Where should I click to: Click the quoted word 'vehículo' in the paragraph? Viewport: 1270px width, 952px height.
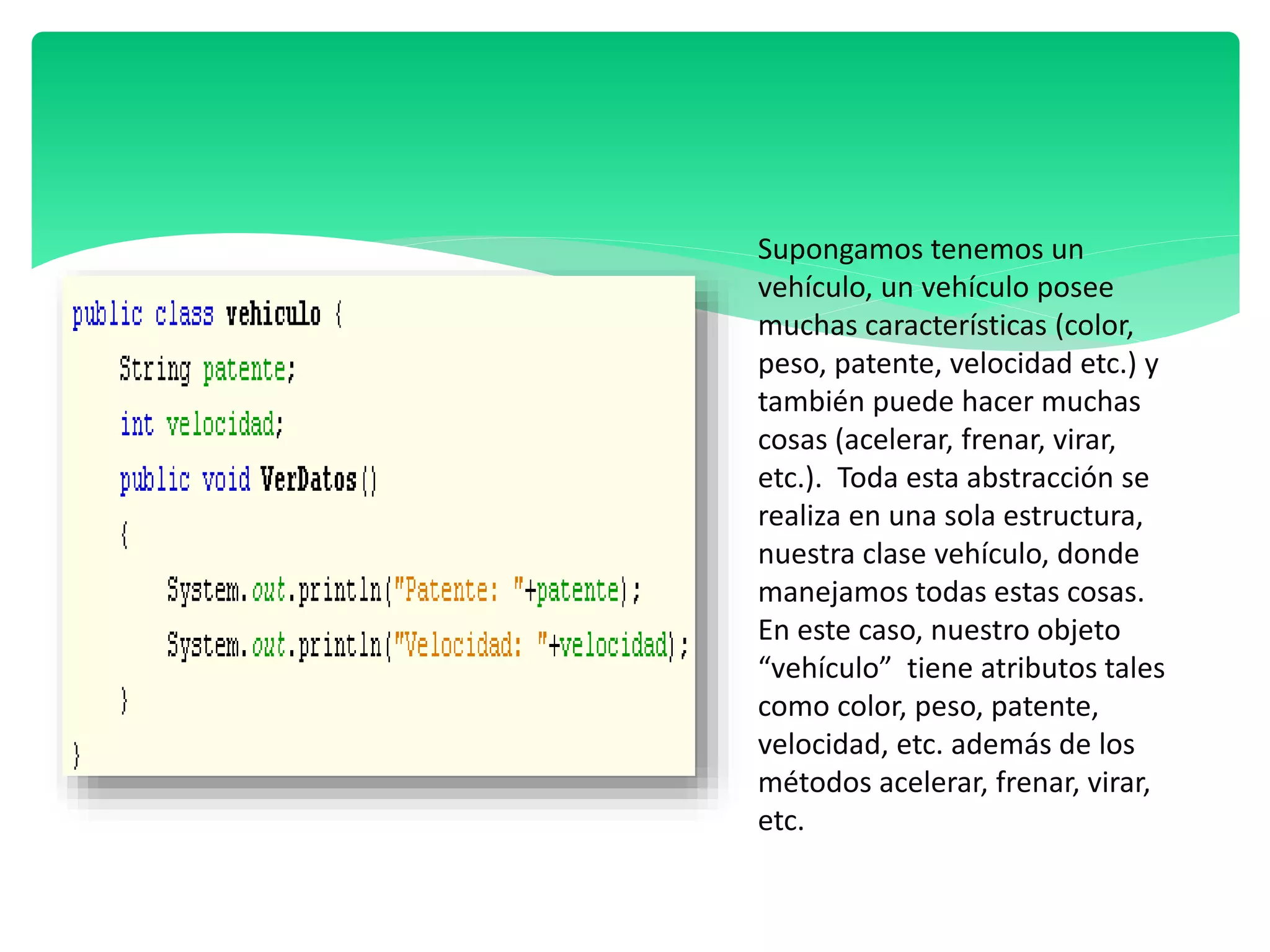(x=825, y=669)
